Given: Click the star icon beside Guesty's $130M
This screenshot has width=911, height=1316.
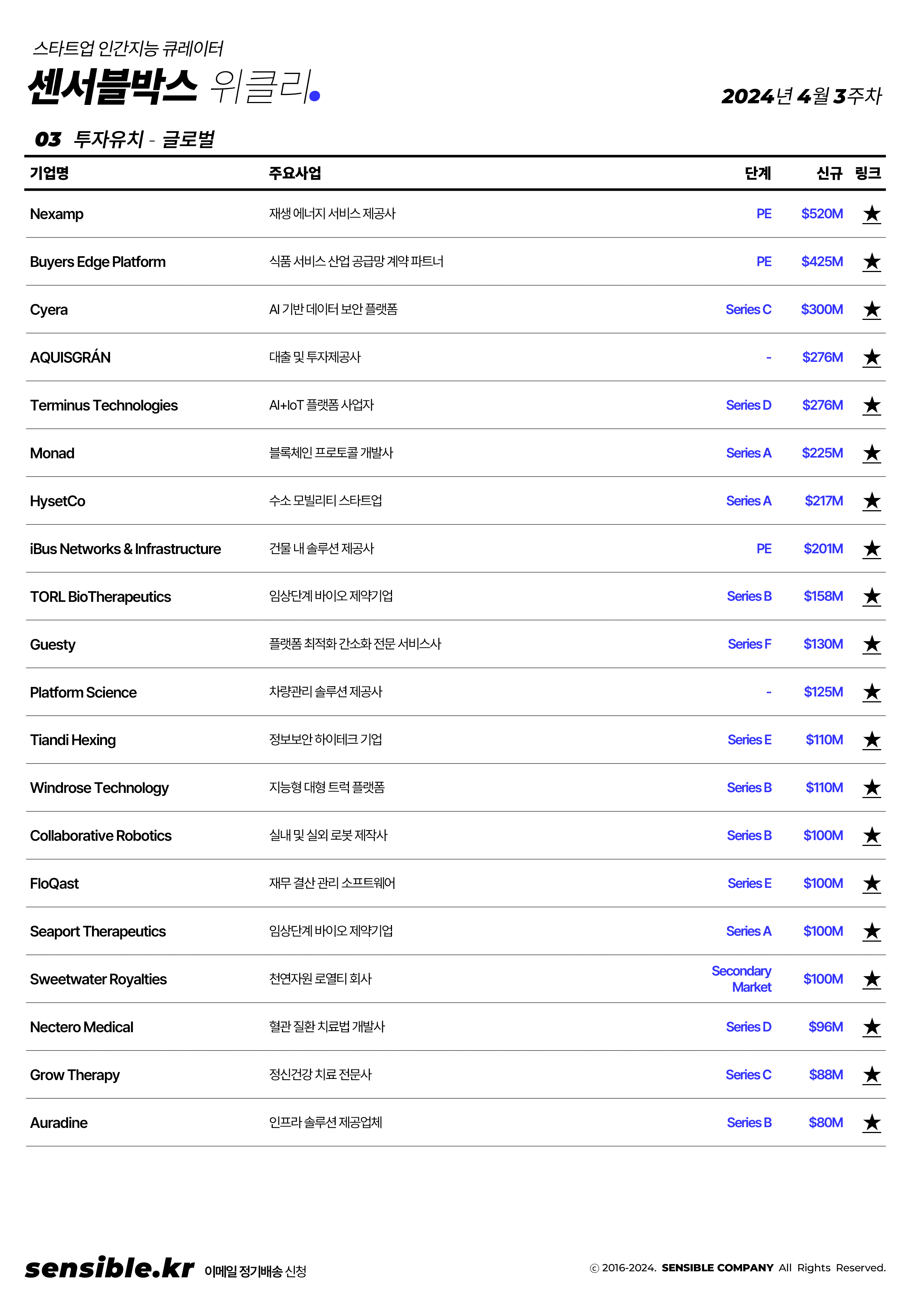Looking at the screenshot, I should [x=871, y=644].
